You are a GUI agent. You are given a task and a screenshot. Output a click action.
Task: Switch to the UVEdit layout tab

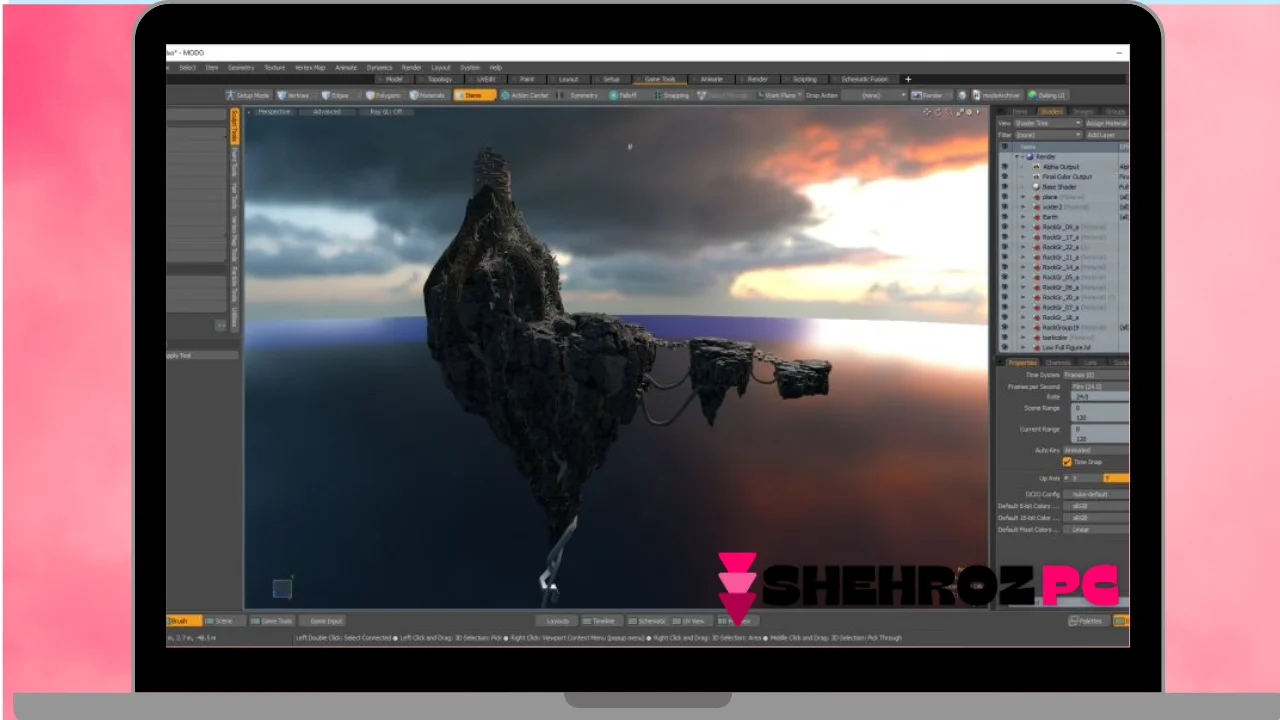point(486,79)
